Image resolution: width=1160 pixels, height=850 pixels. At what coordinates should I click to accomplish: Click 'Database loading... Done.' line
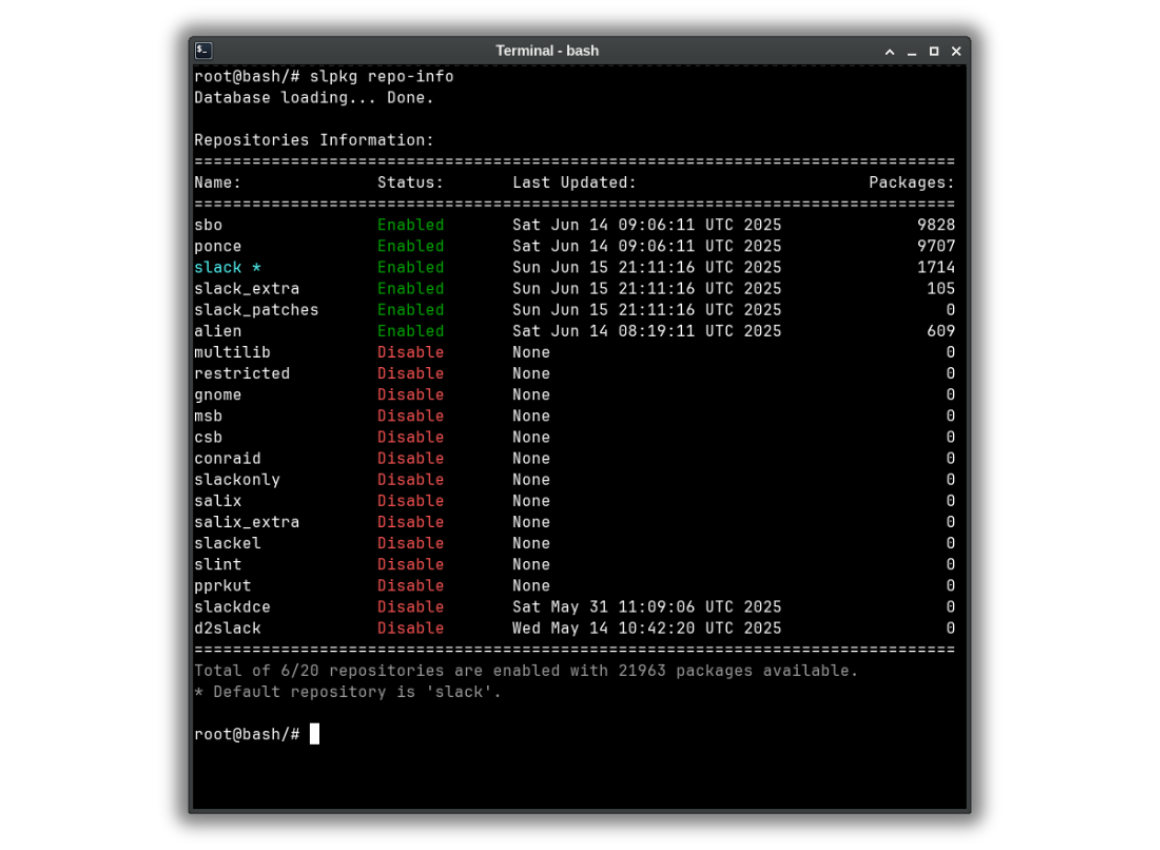[x=314, y=98]
